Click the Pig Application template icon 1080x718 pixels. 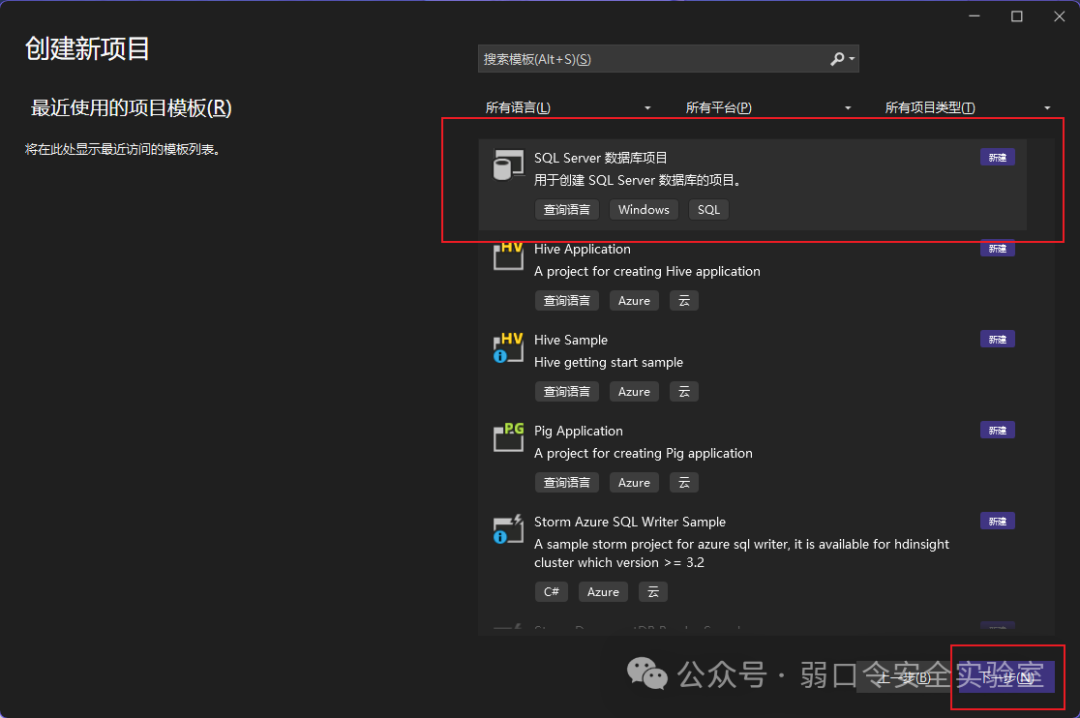(508, 438)
